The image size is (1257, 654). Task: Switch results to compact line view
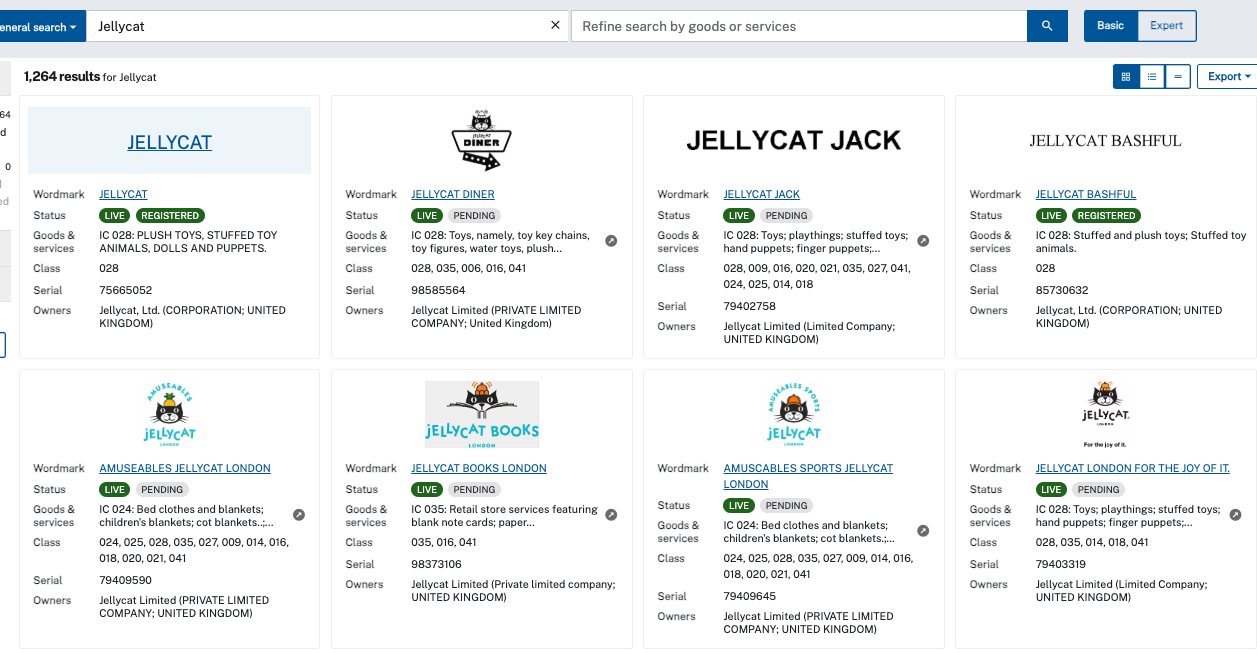pyautogui.click(x=1178, y=77)
